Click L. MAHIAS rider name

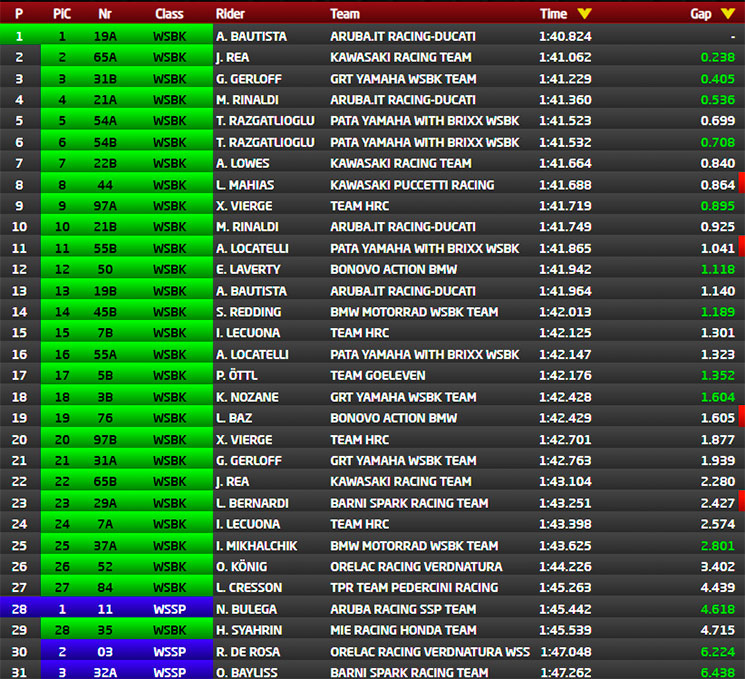245,185
